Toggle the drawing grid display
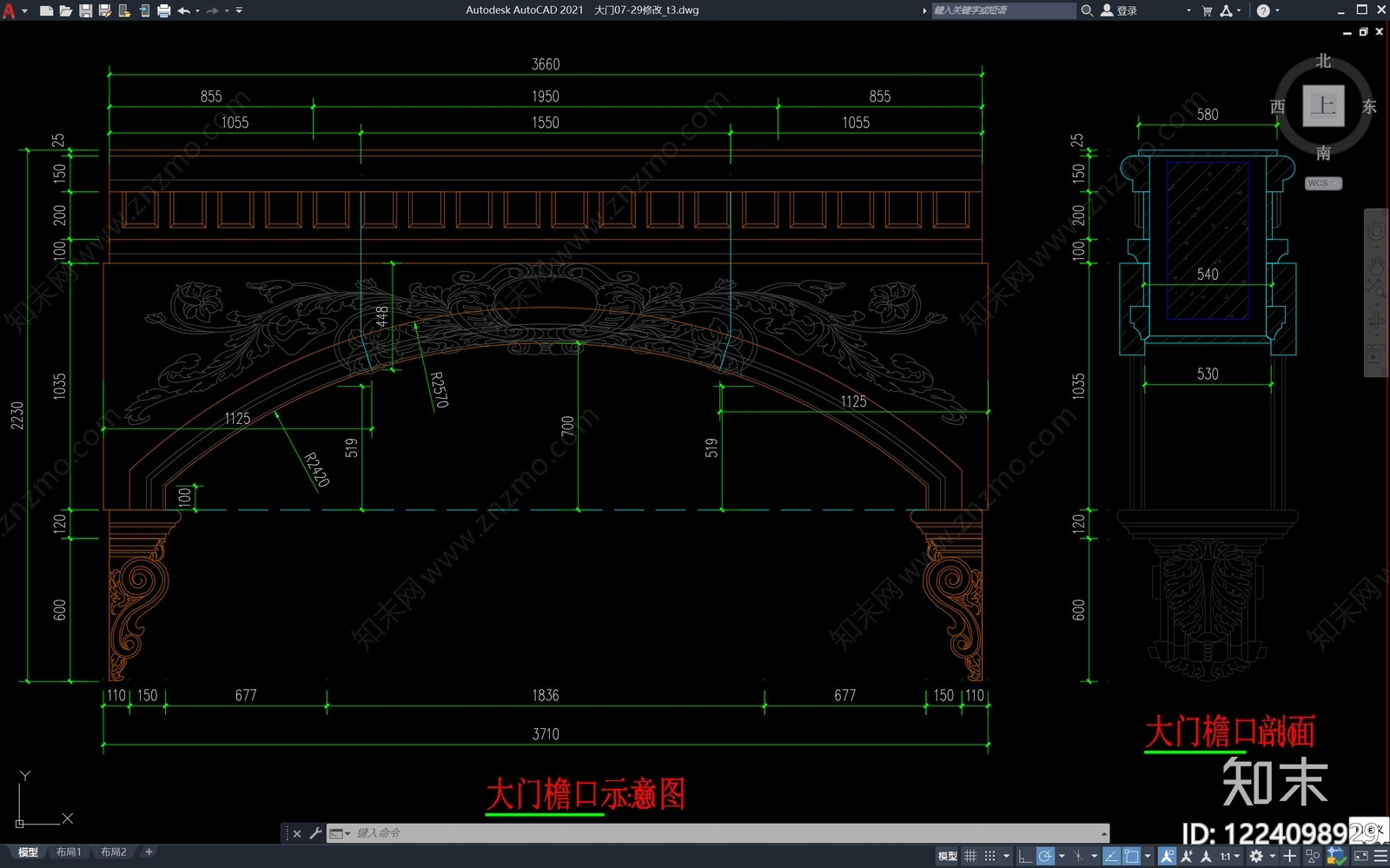This screenshot has height=868, width=1390. [970, 856]
